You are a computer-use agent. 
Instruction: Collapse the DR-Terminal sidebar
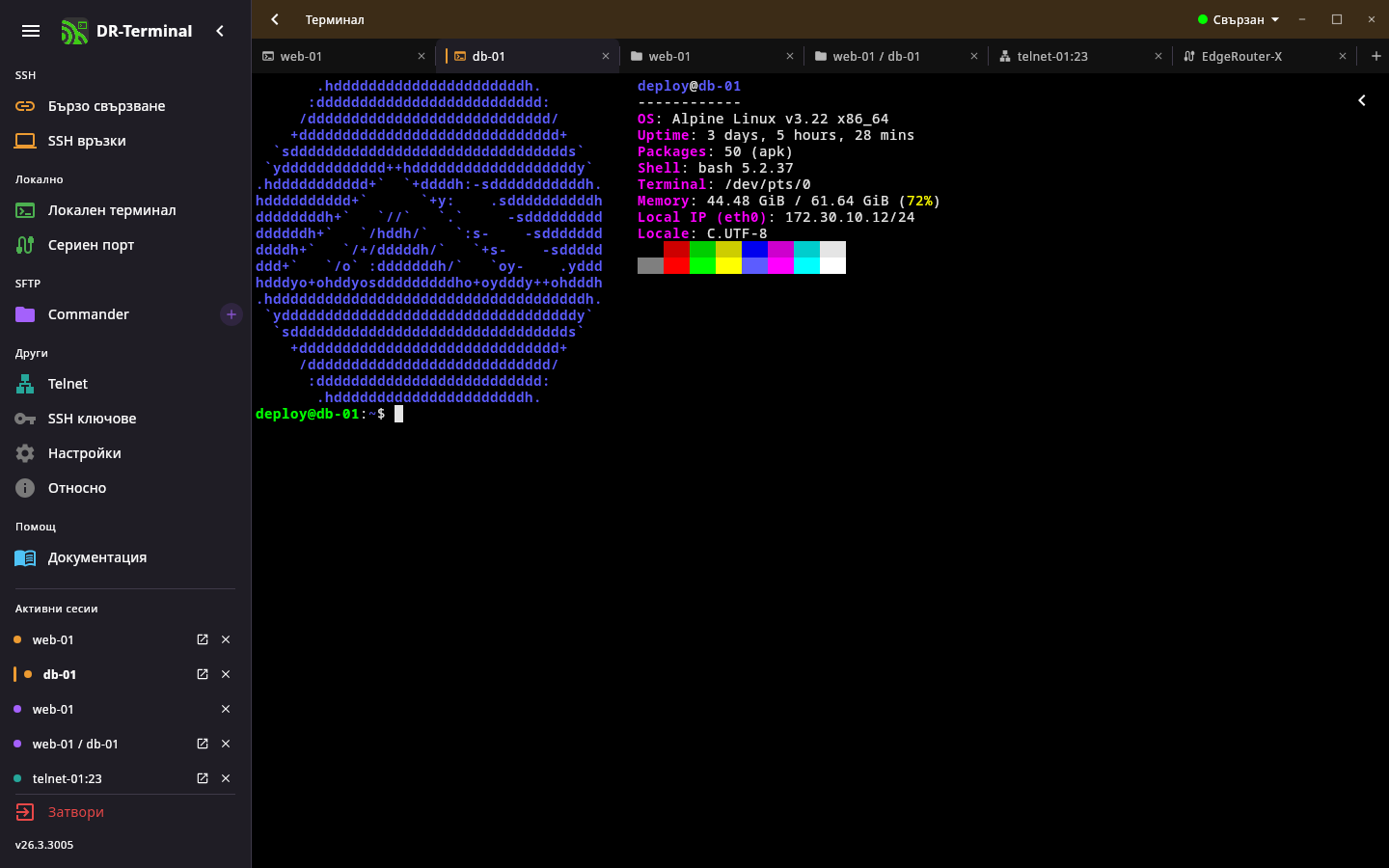click(220, 31)
